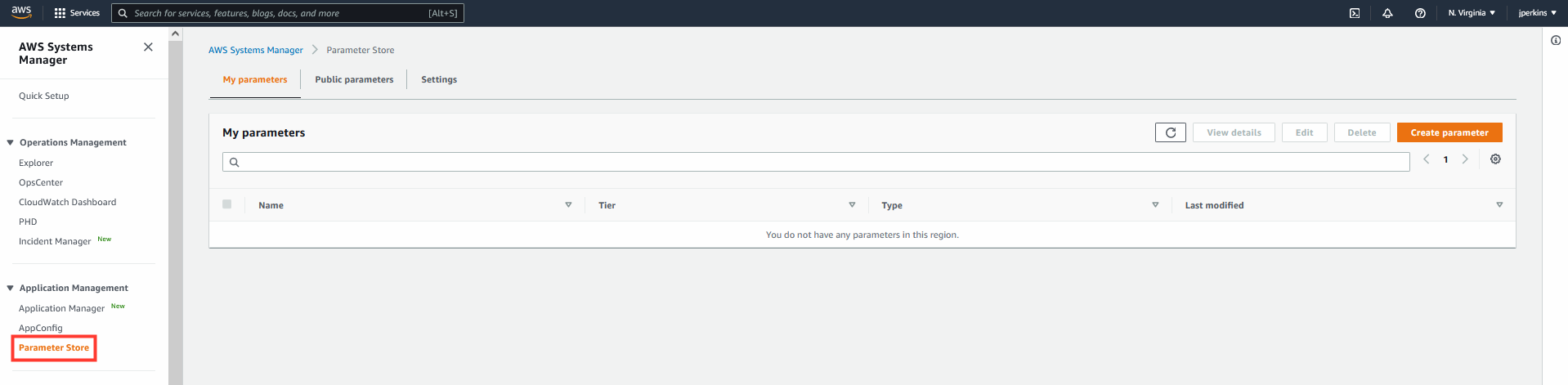The height and width of the screenshot is (385, 1568).
Task: Switch to the Settings tab
Action: coord(439,79)
